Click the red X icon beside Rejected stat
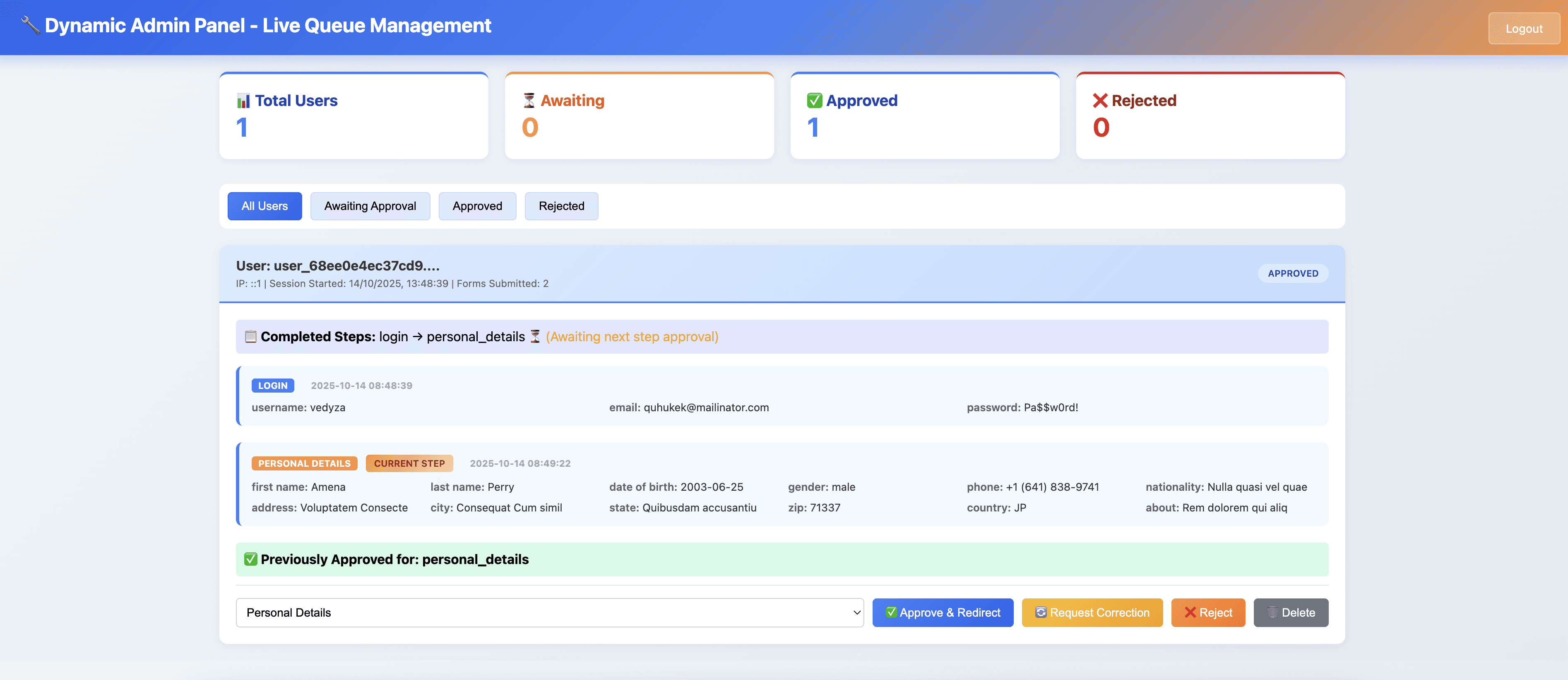This screenshot has height=680, width=1568. pos(1100,101)
